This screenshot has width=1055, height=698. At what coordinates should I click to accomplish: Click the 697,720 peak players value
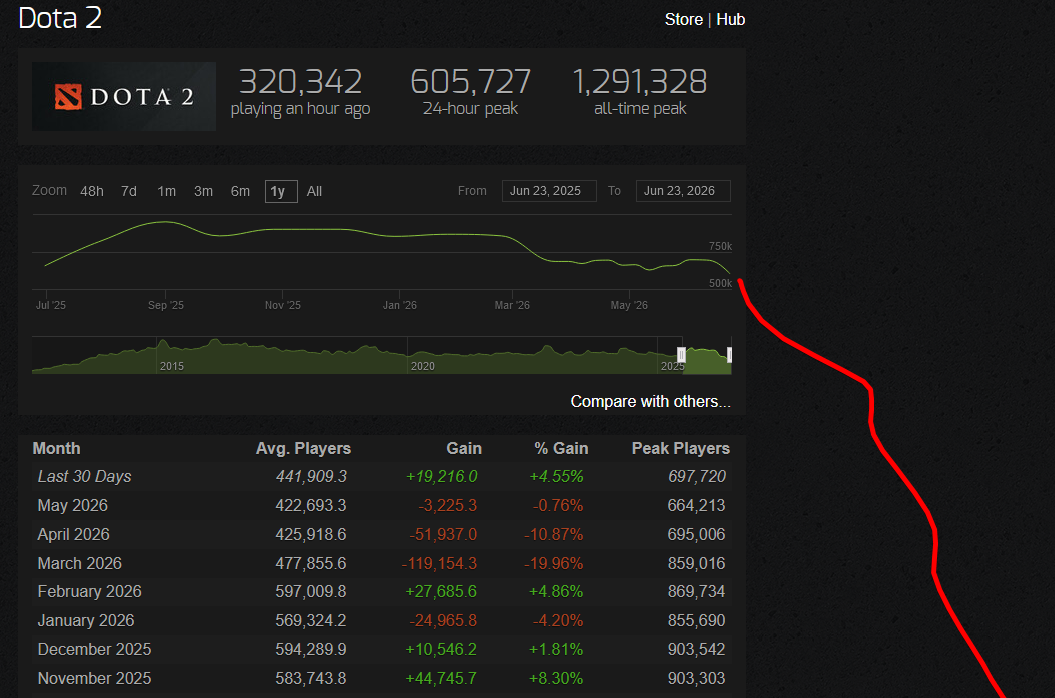tap(696, 477)
